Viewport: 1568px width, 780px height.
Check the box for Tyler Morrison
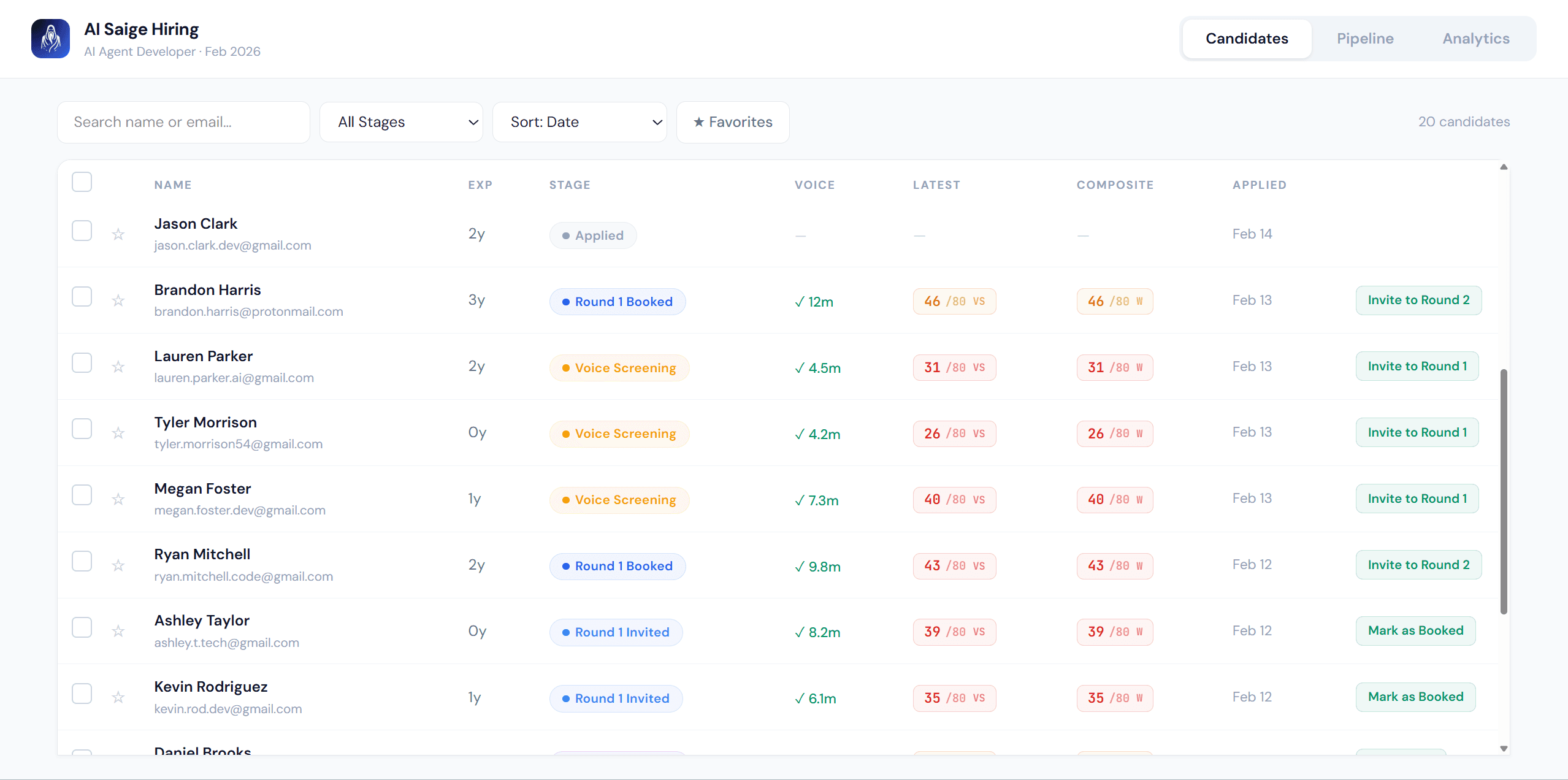pyautogui.click(x=82, y=429)
